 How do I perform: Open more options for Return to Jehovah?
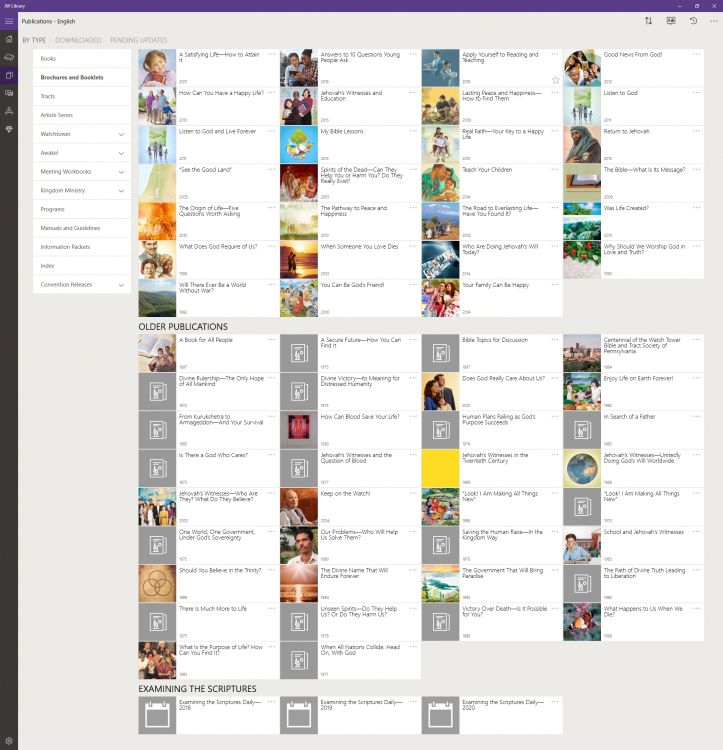(x=696, y=131)
